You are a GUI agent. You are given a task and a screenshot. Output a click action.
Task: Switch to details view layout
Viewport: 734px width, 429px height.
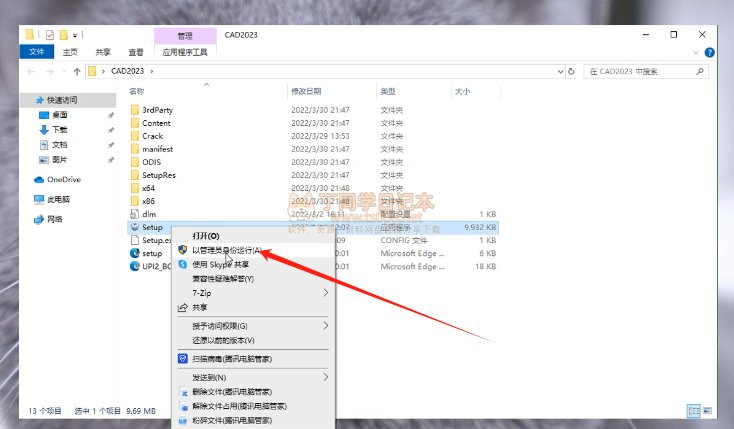[693, 411]
